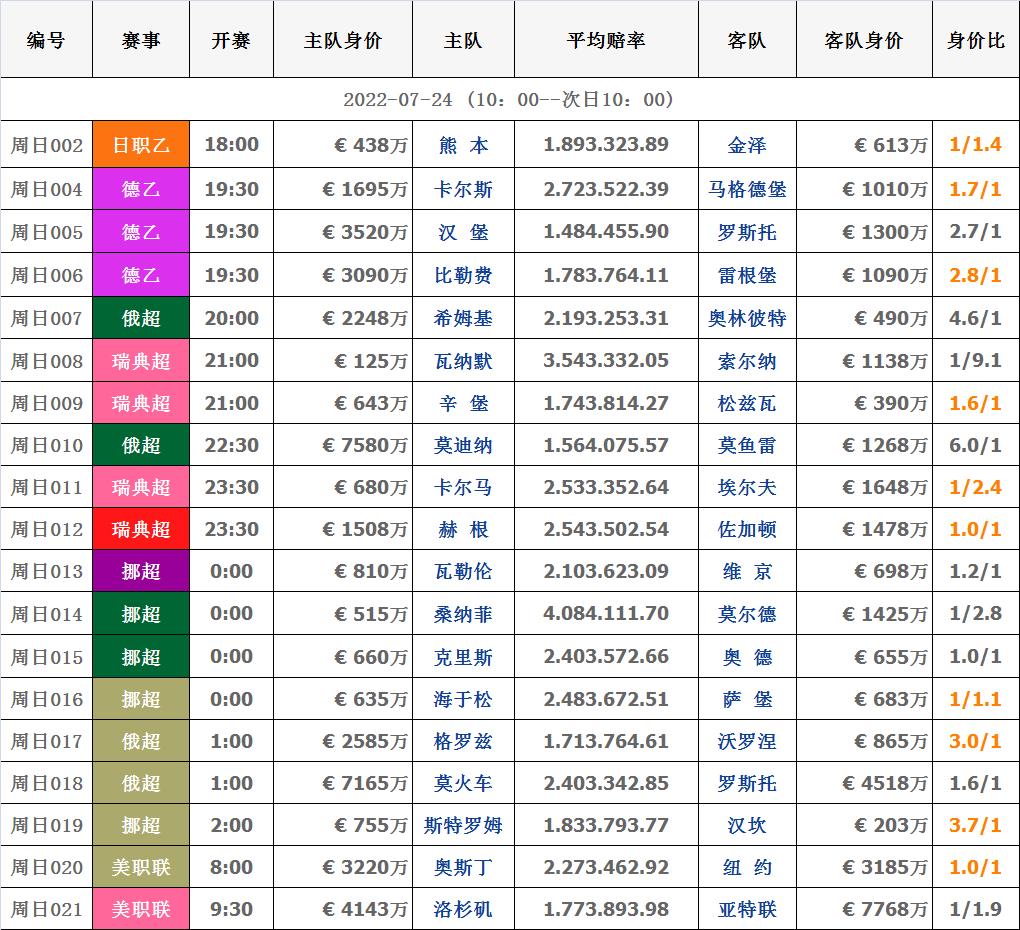The height and width of the screenshot is (930, 1020).
Task: Open home team 熊本 link
Action: point(463,145)
